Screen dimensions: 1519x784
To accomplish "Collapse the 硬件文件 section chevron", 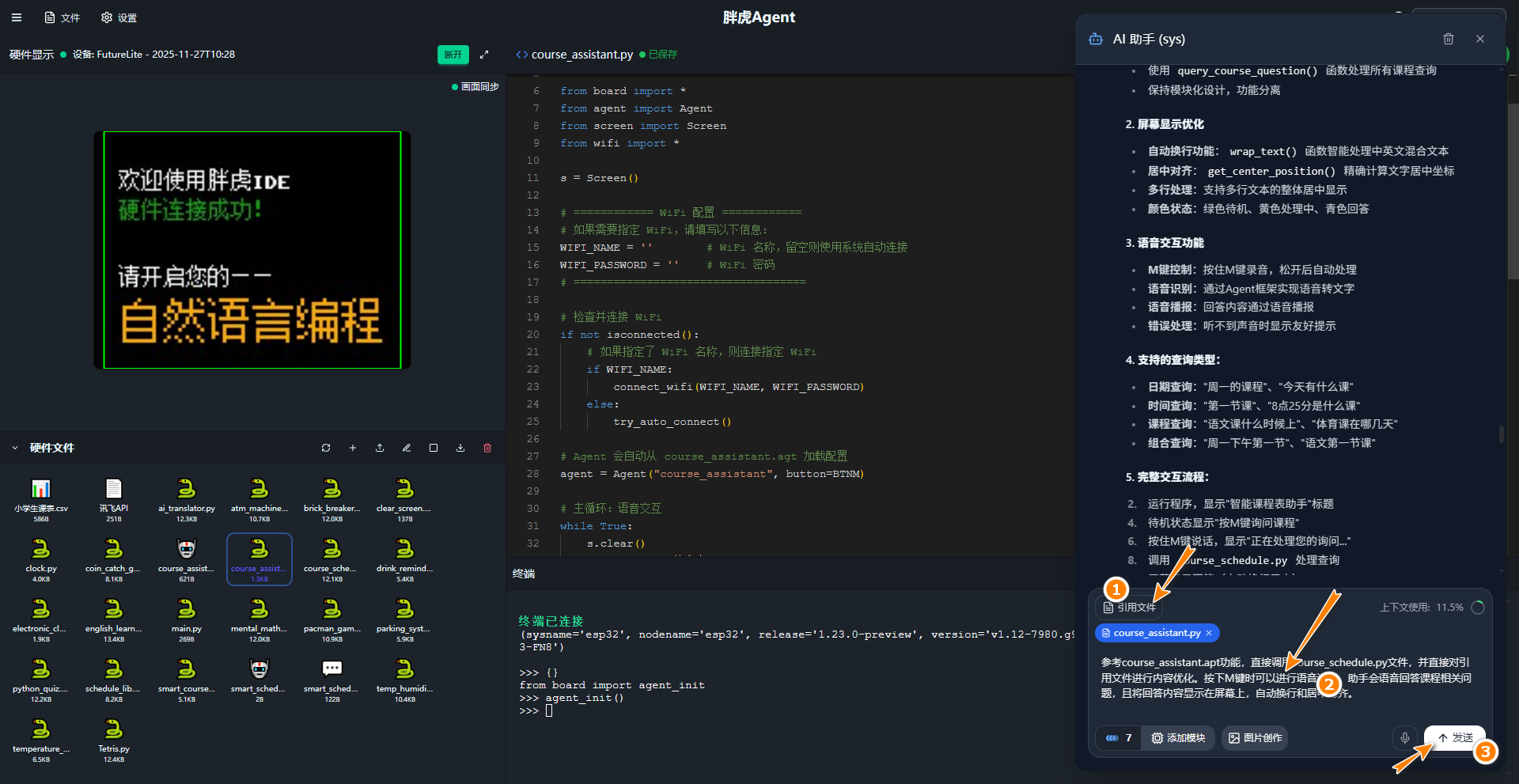I will click(x=15, y=448).
